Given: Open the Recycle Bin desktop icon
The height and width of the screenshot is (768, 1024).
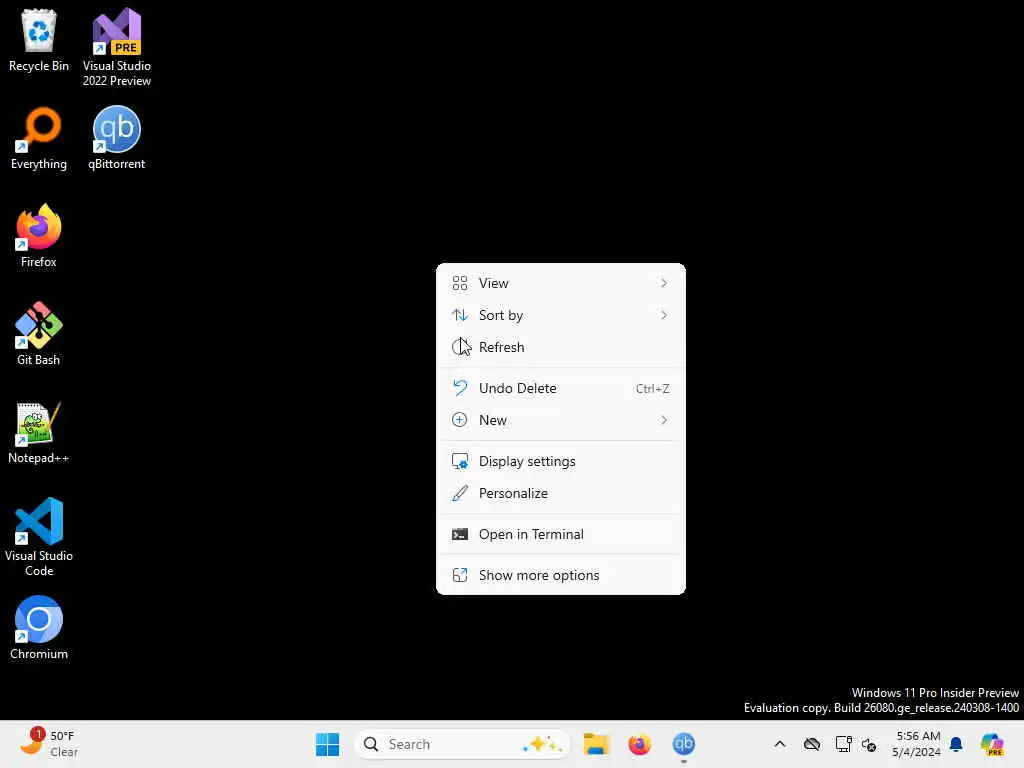Looking at the screenshot, I should (x=39, y=40).
